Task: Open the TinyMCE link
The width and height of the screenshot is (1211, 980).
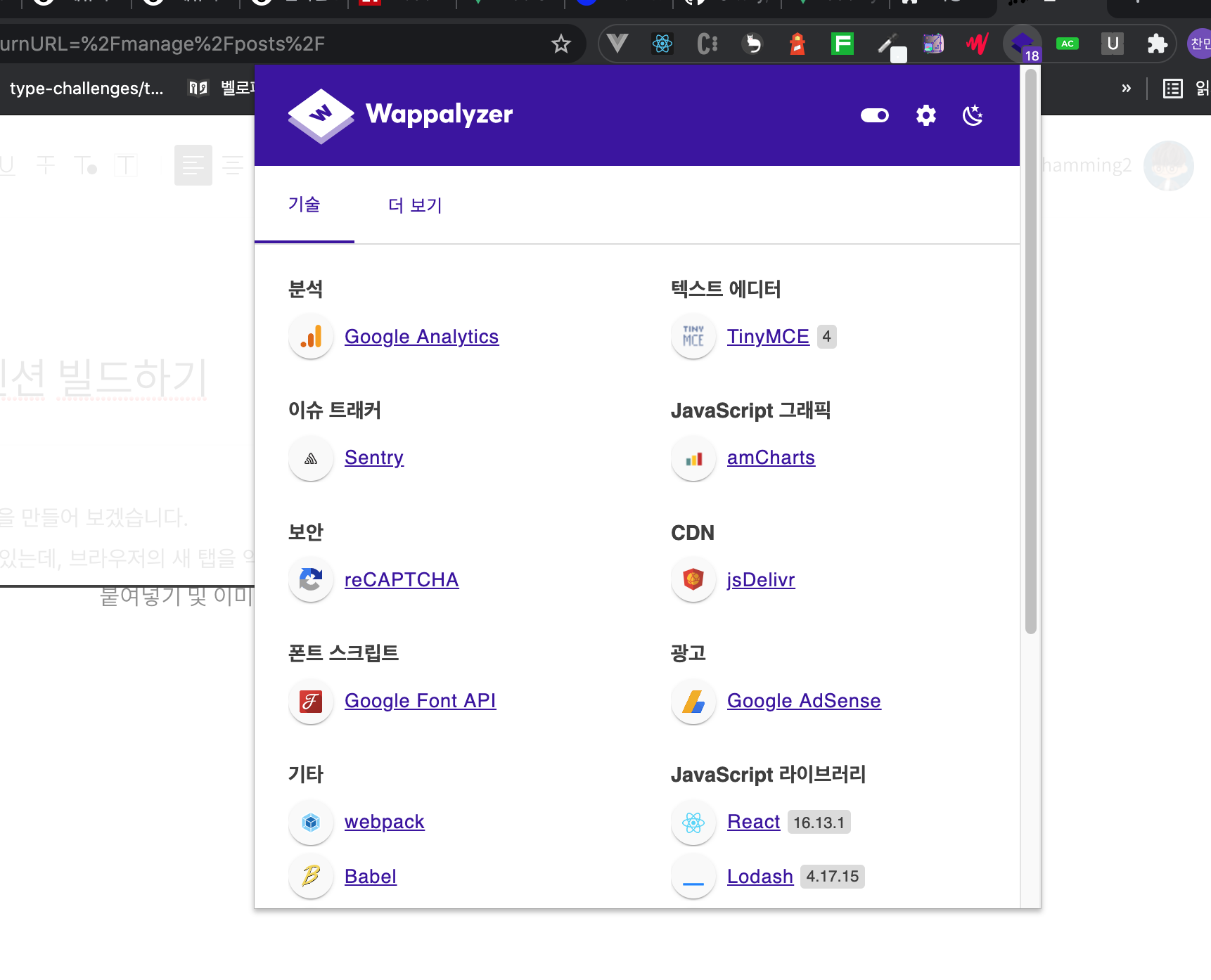Action: click(x=768, y=337)
